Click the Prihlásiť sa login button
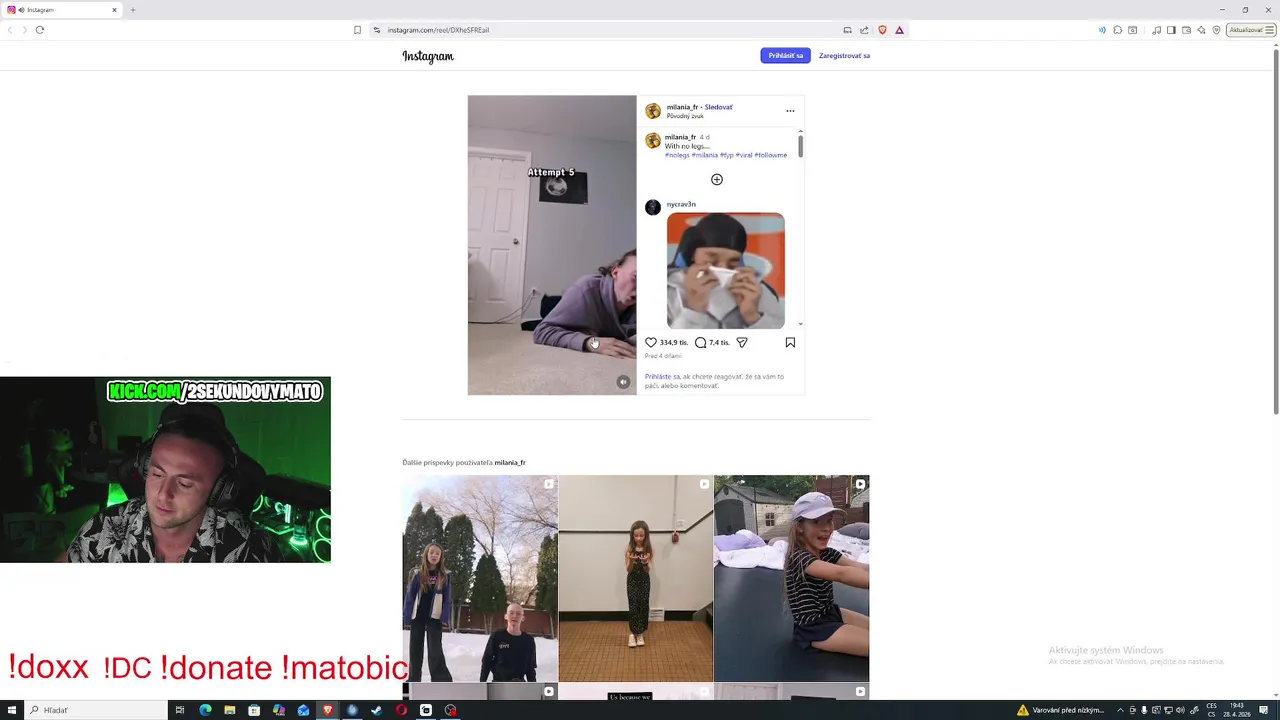This screenshot has width=1280, height=720. tap(785, 55)
